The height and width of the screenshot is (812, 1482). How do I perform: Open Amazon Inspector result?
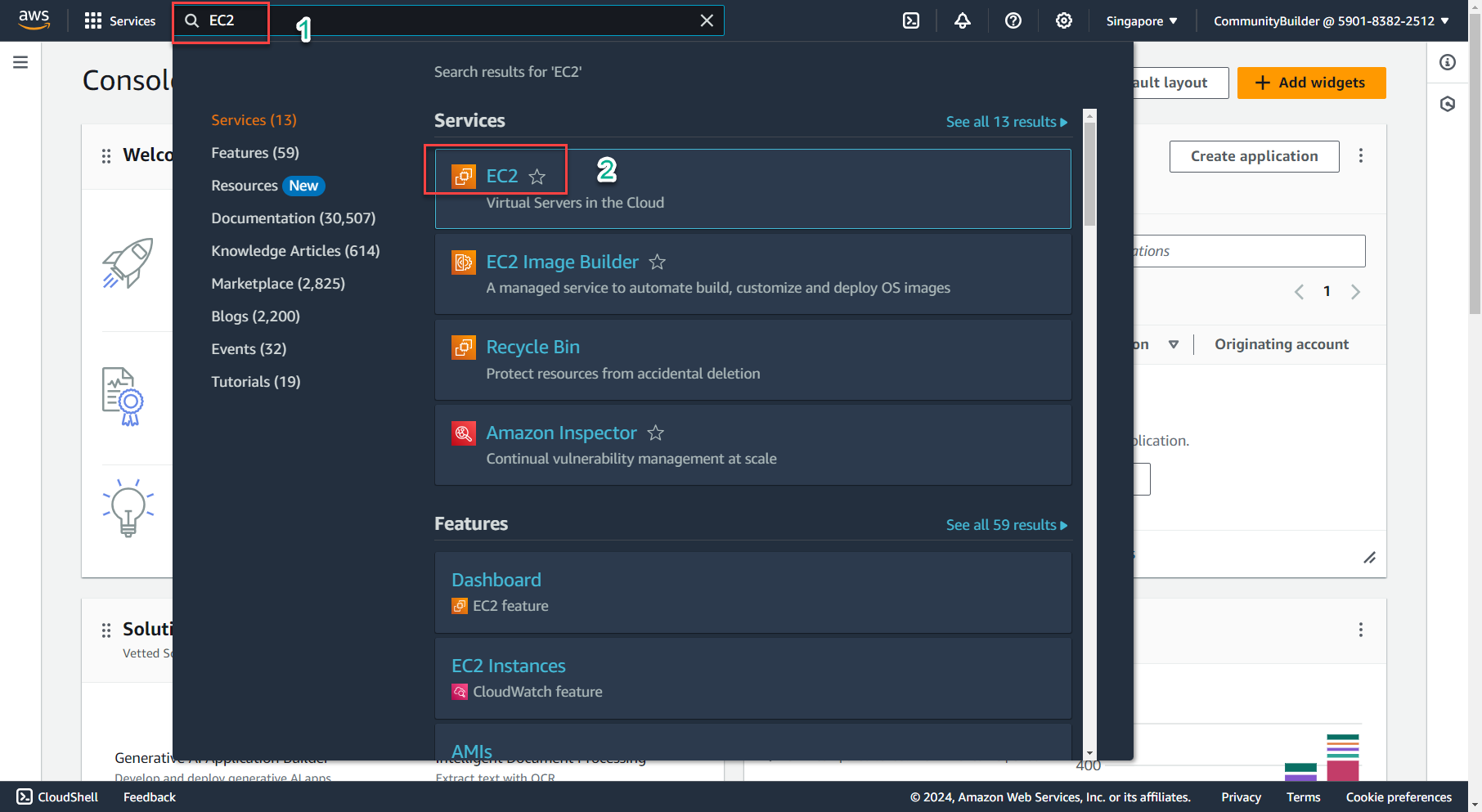coord(561,433)
